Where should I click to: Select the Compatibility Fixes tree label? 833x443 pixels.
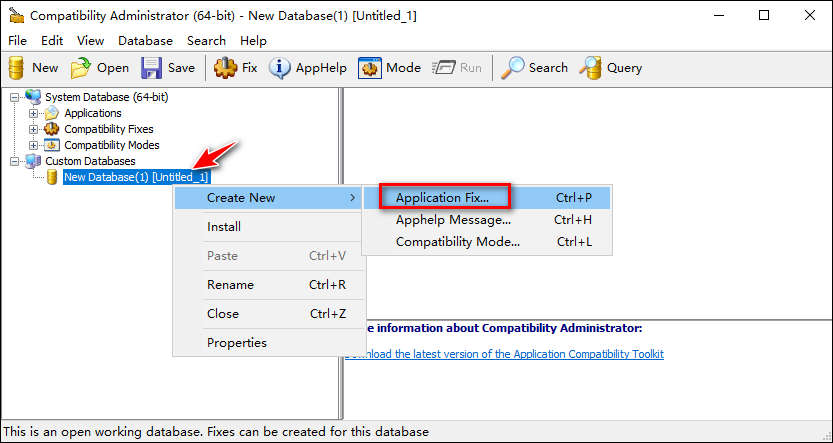click(x=109, y=129)
